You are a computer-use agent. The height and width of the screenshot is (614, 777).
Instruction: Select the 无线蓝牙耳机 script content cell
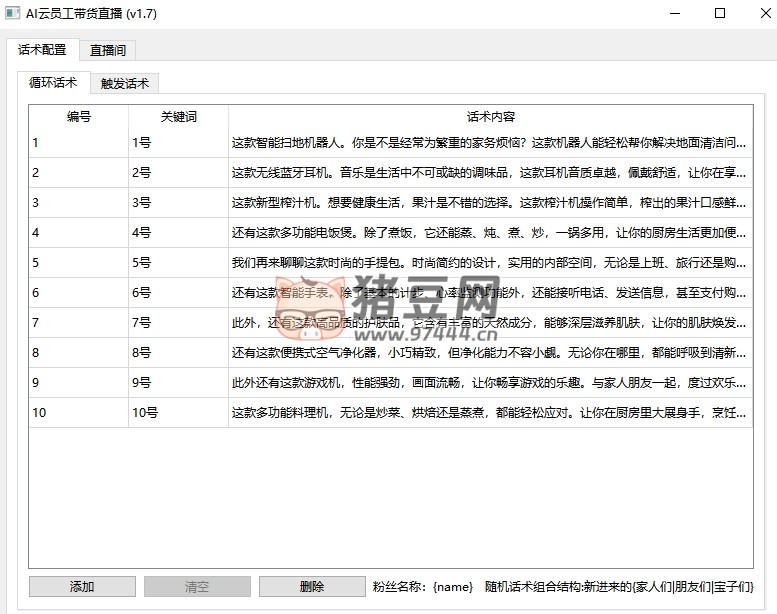coord(491,172)
